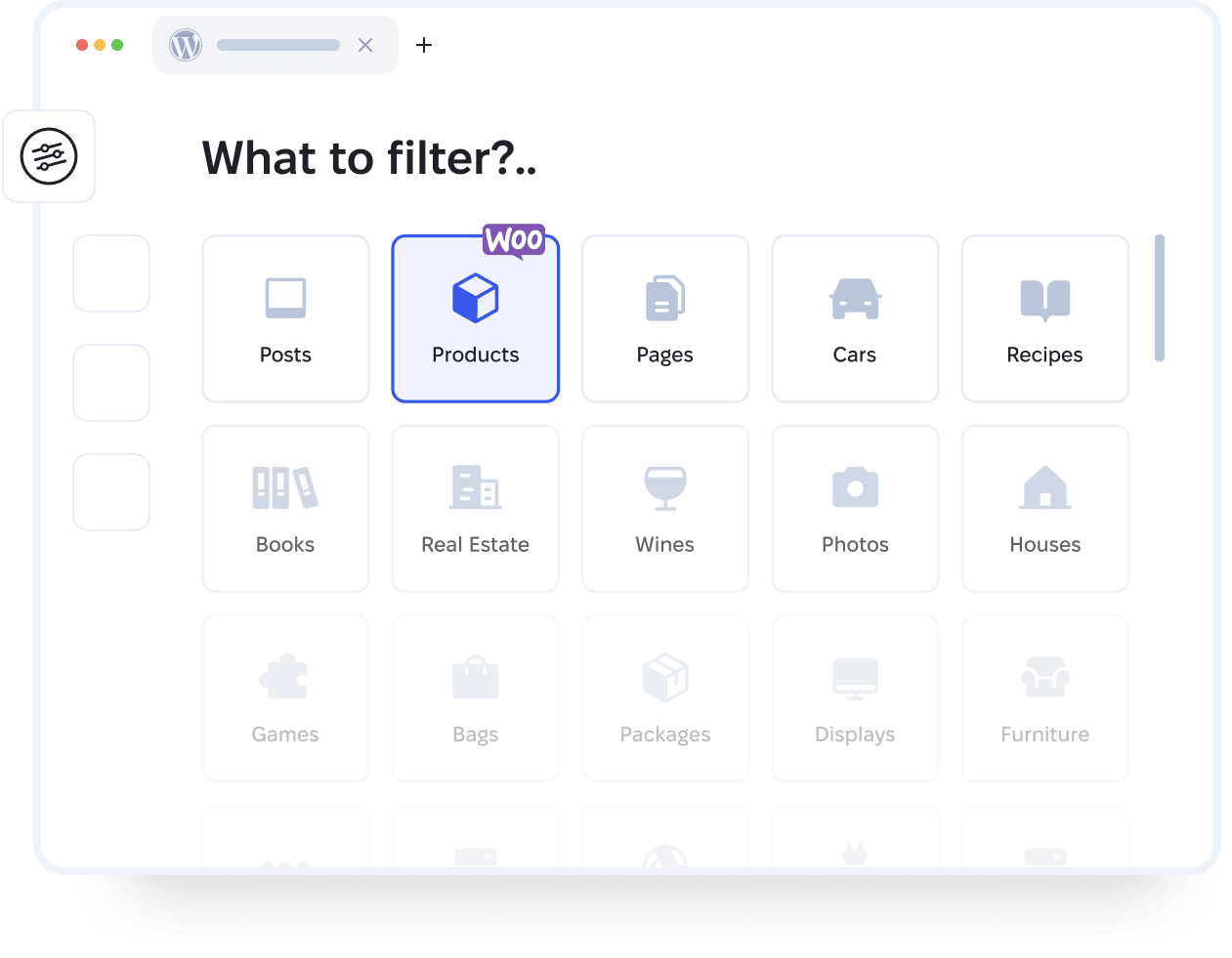
Task: Select the Real Estate building tile
Action: pos(475,508)
